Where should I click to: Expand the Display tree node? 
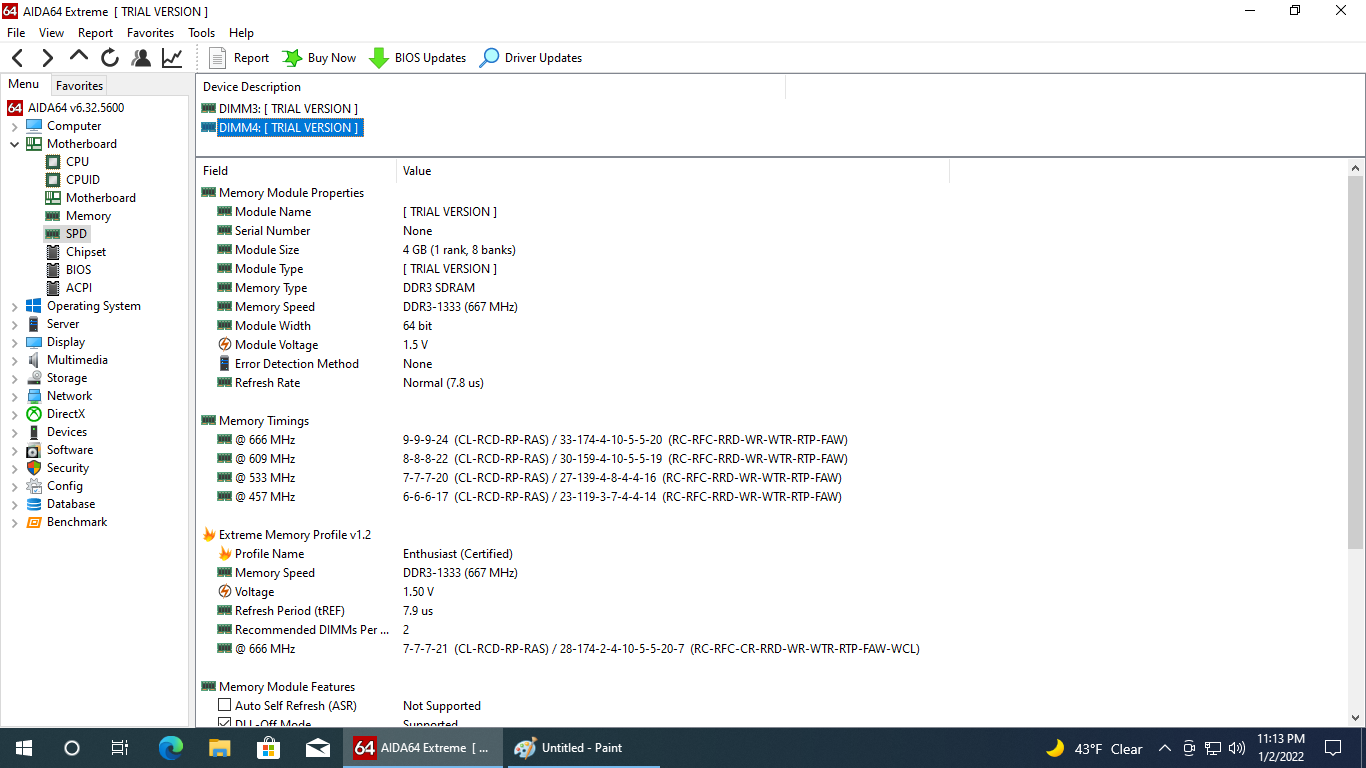(x=14, y=342)
